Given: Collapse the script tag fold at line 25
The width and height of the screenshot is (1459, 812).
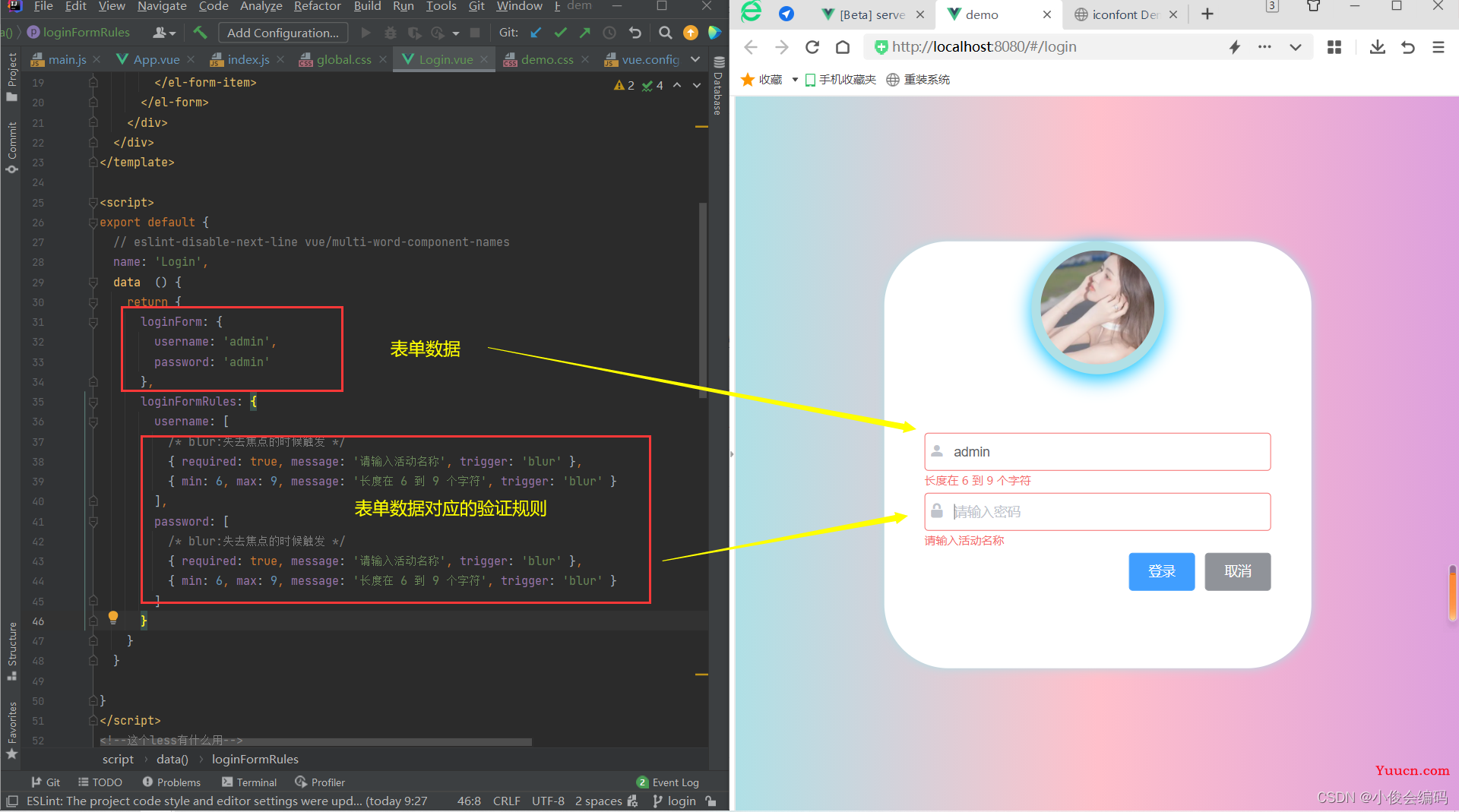Looking at the screenshot, I should point(93,203).
